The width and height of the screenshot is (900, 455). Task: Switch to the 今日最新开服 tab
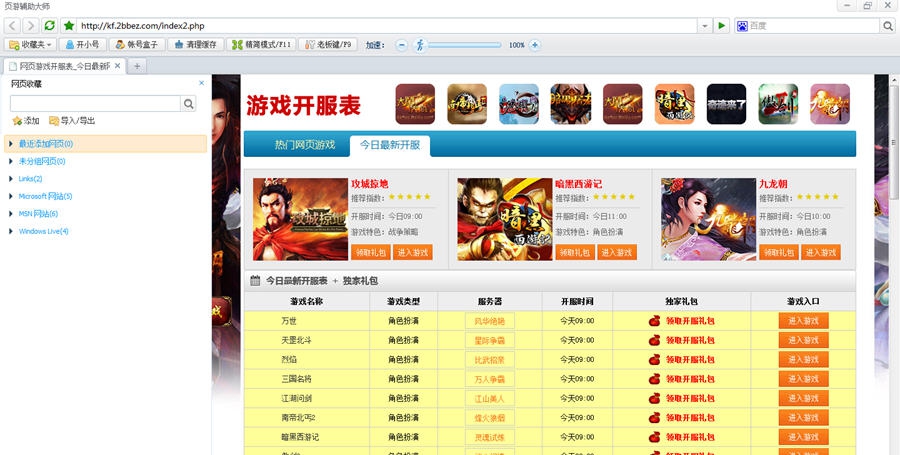click(x=390, y=146)
